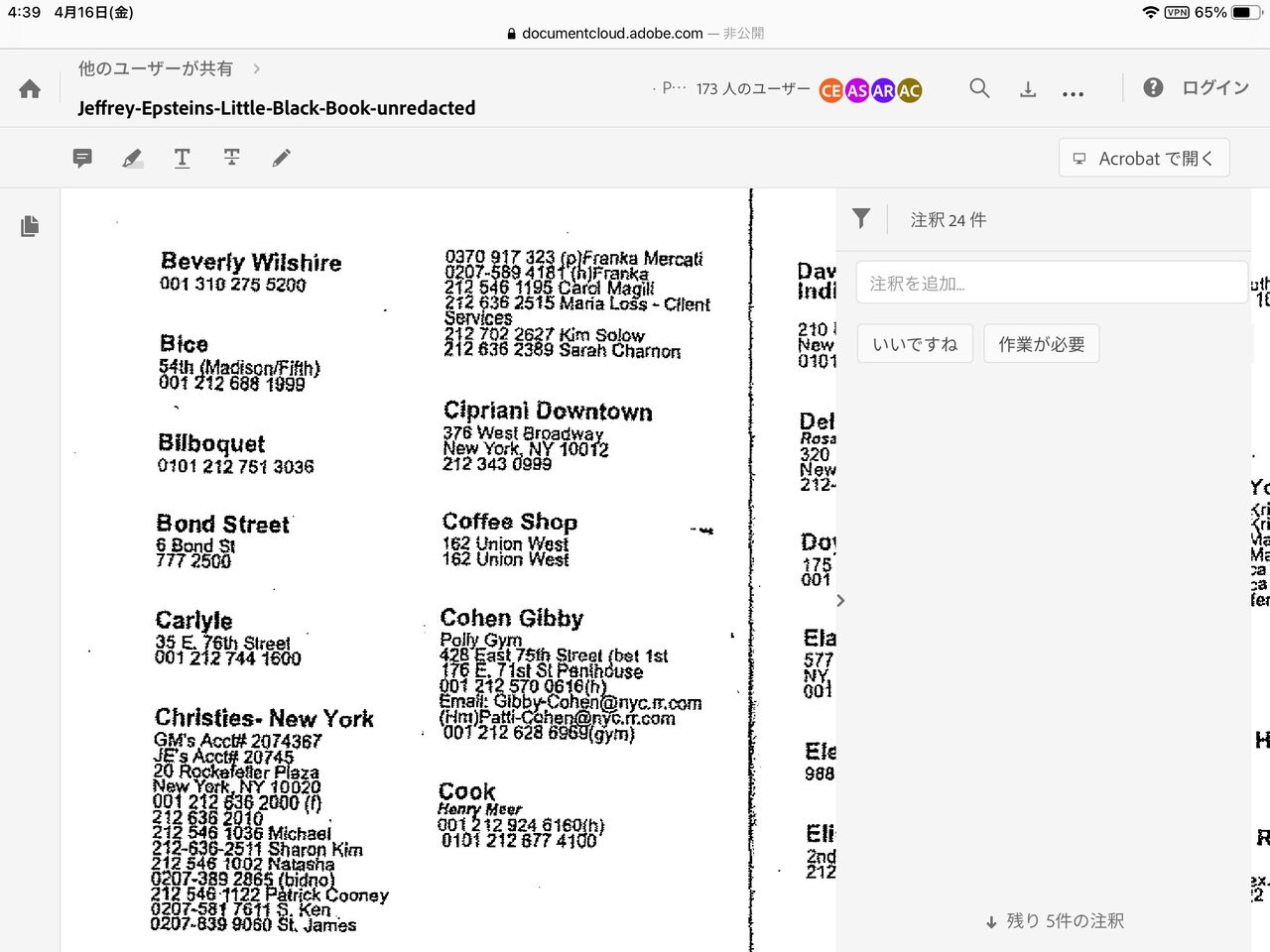Tap the 4:39 clock in status bar

click(24, 12)
